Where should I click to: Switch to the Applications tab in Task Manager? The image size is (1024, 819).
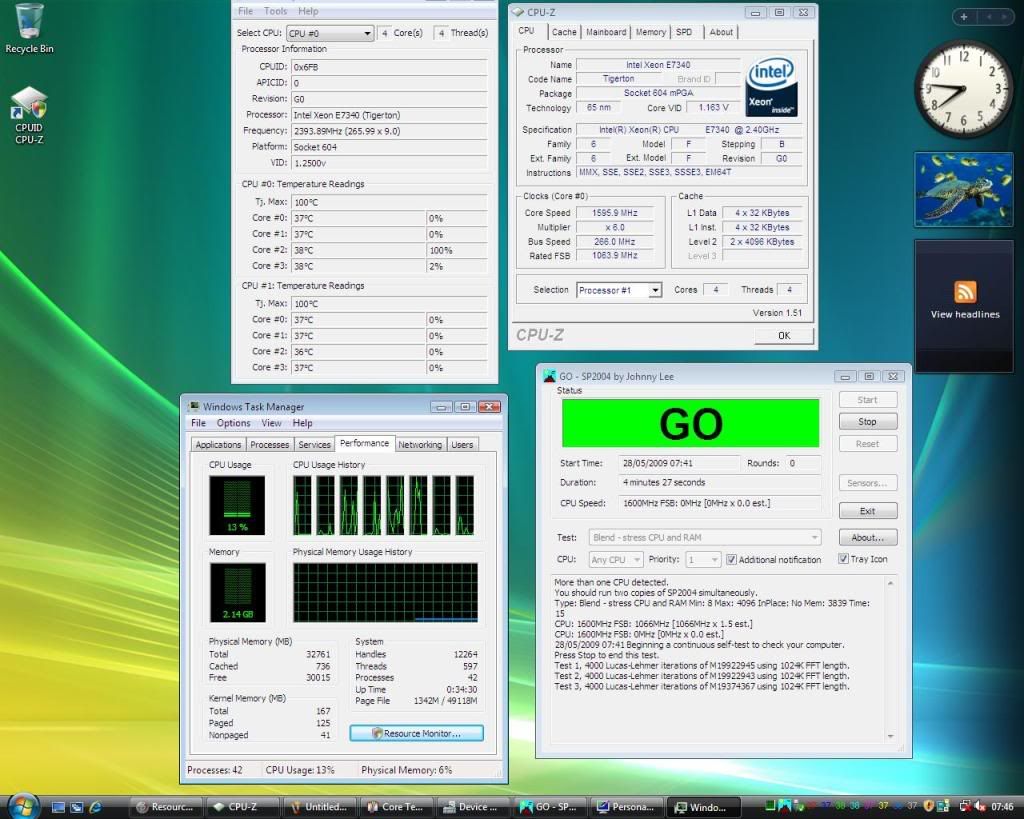(218, 445)
